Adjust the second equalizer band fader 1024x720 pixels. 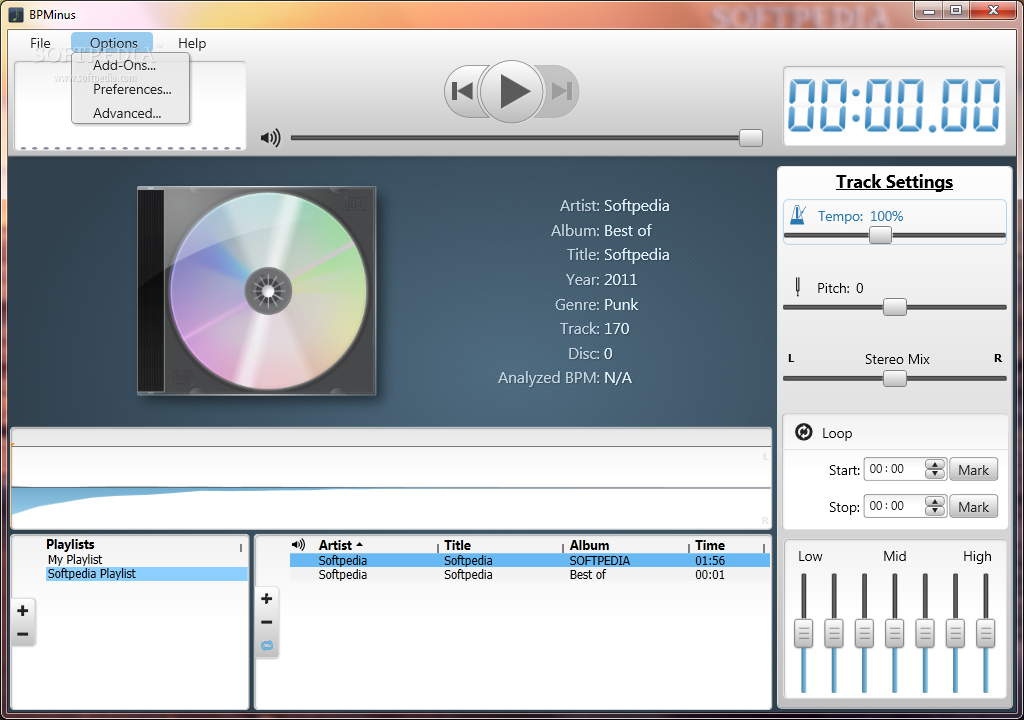point(834,633)
